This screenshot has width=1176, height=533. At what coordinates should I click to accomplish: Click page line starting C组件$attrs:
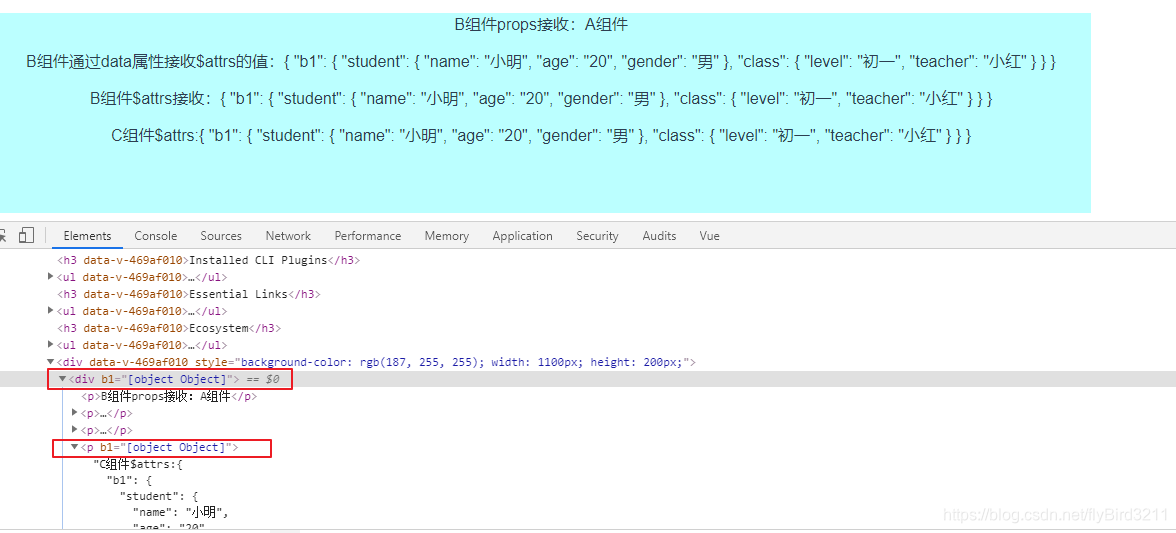(542, 135)
